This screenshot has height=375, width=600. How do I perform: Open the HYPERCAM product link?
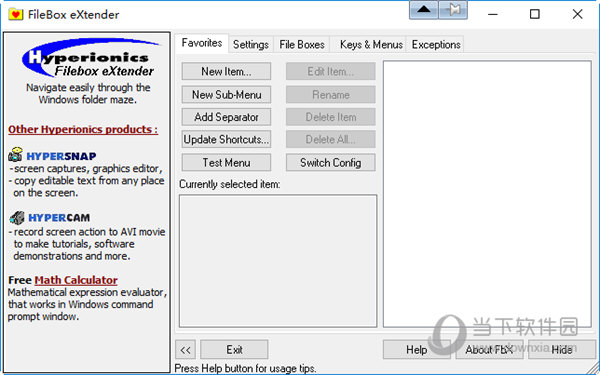[x=59, y=218]
